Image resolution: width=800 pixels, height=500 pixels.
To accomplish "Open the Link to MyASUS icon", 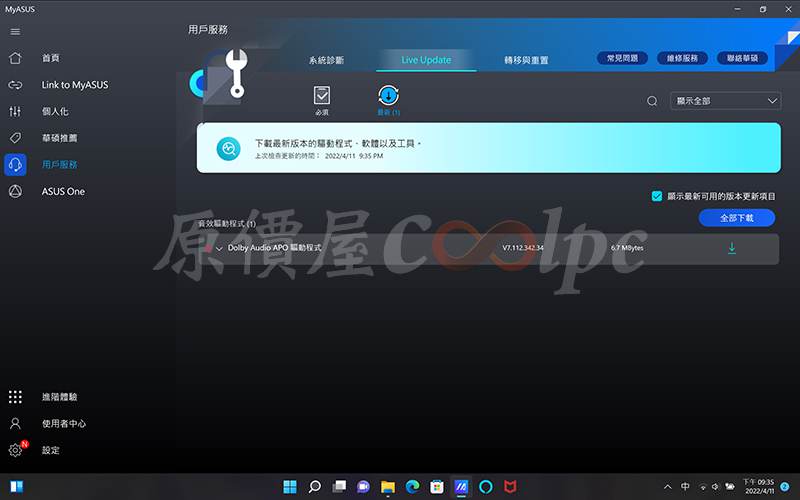I will (15, 85).
